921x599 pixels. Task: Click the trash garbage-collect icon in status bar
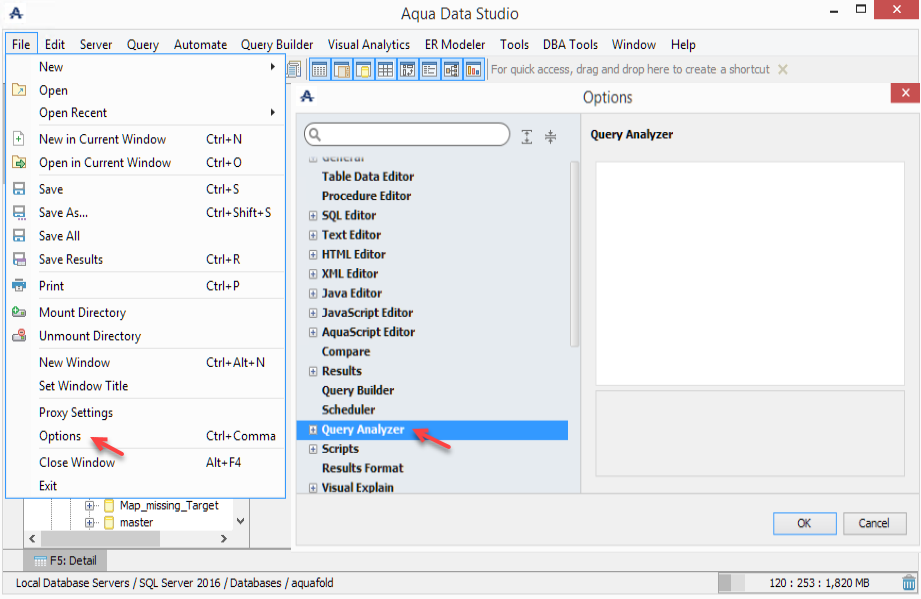click(x=909, y=583)
